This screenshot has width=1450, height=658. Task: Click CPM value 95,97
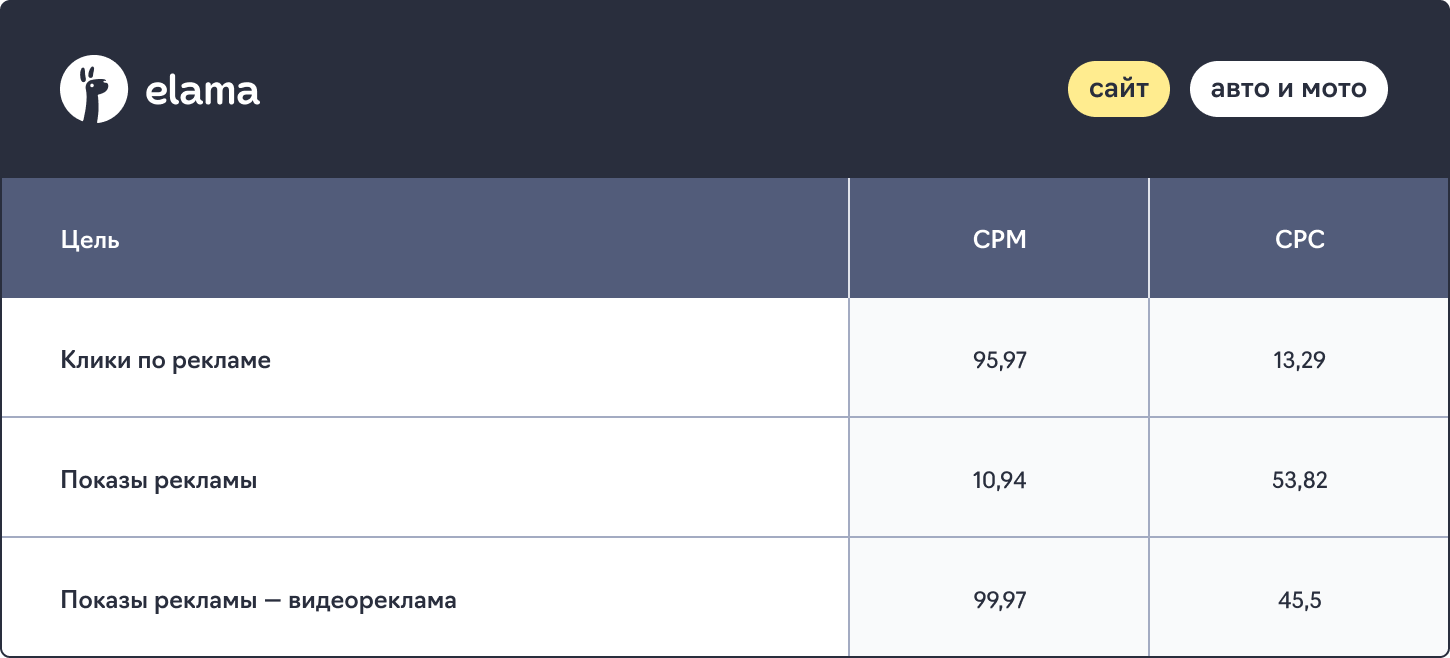(x=999, y=360)
